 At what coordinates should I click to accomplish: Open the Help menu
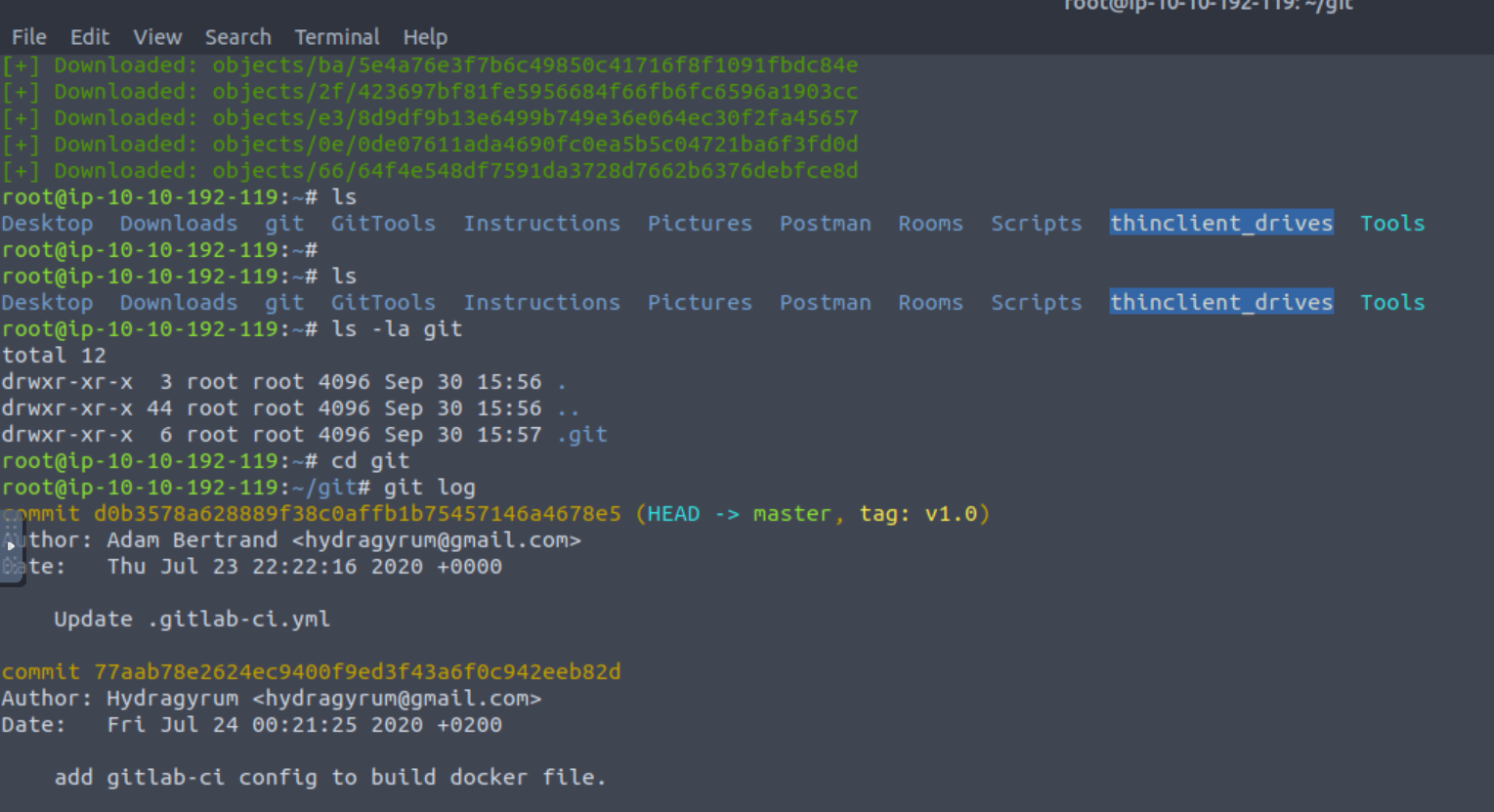point(425,37)
